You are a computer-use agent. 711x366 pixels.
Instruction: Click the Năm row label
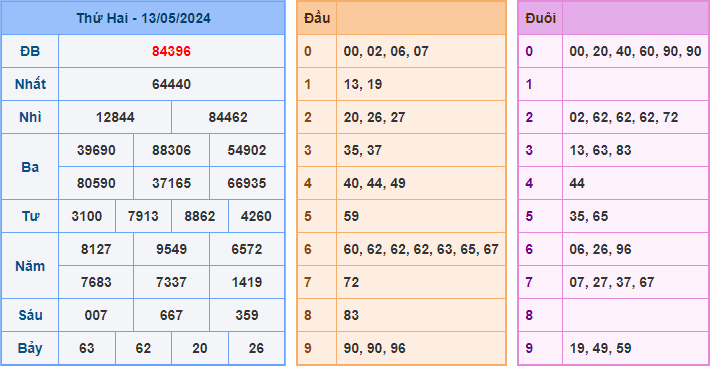tap(30, 266)
